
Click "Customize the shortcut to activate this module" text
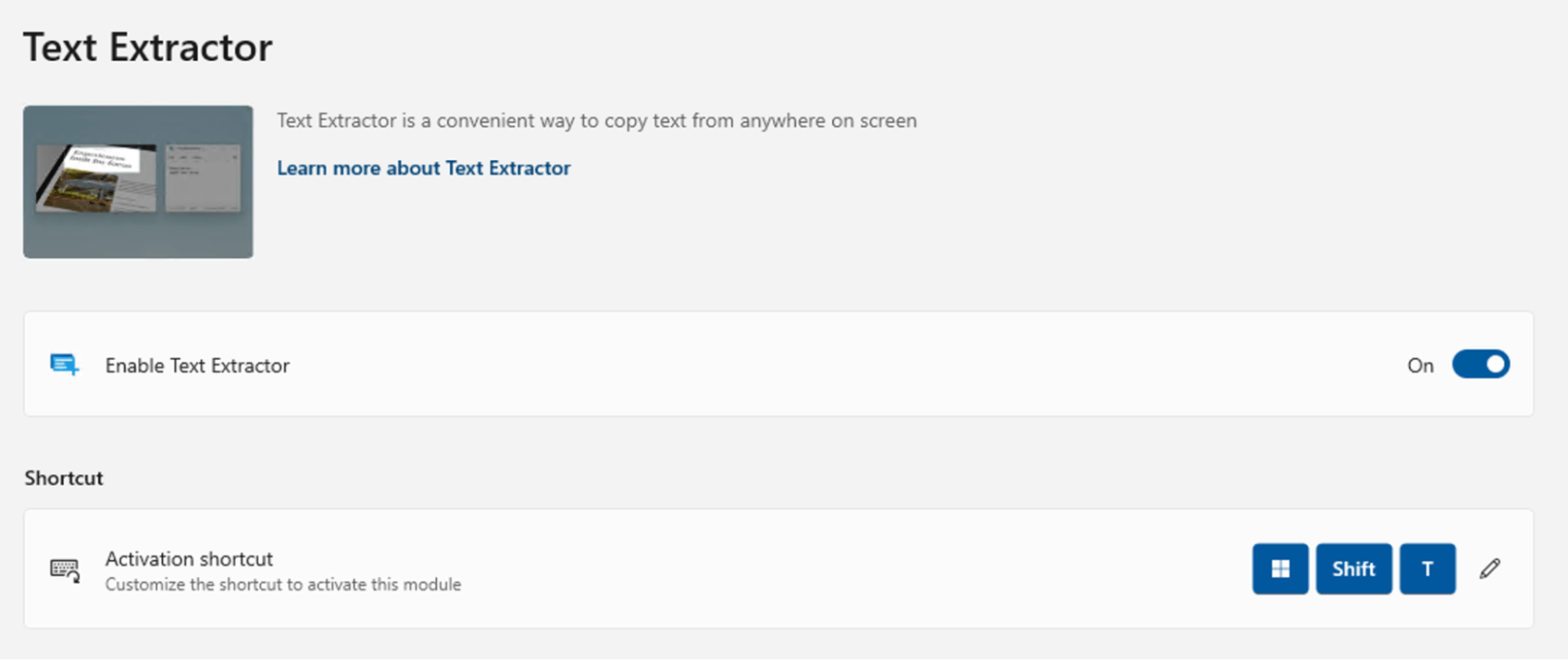click(283, 585)
